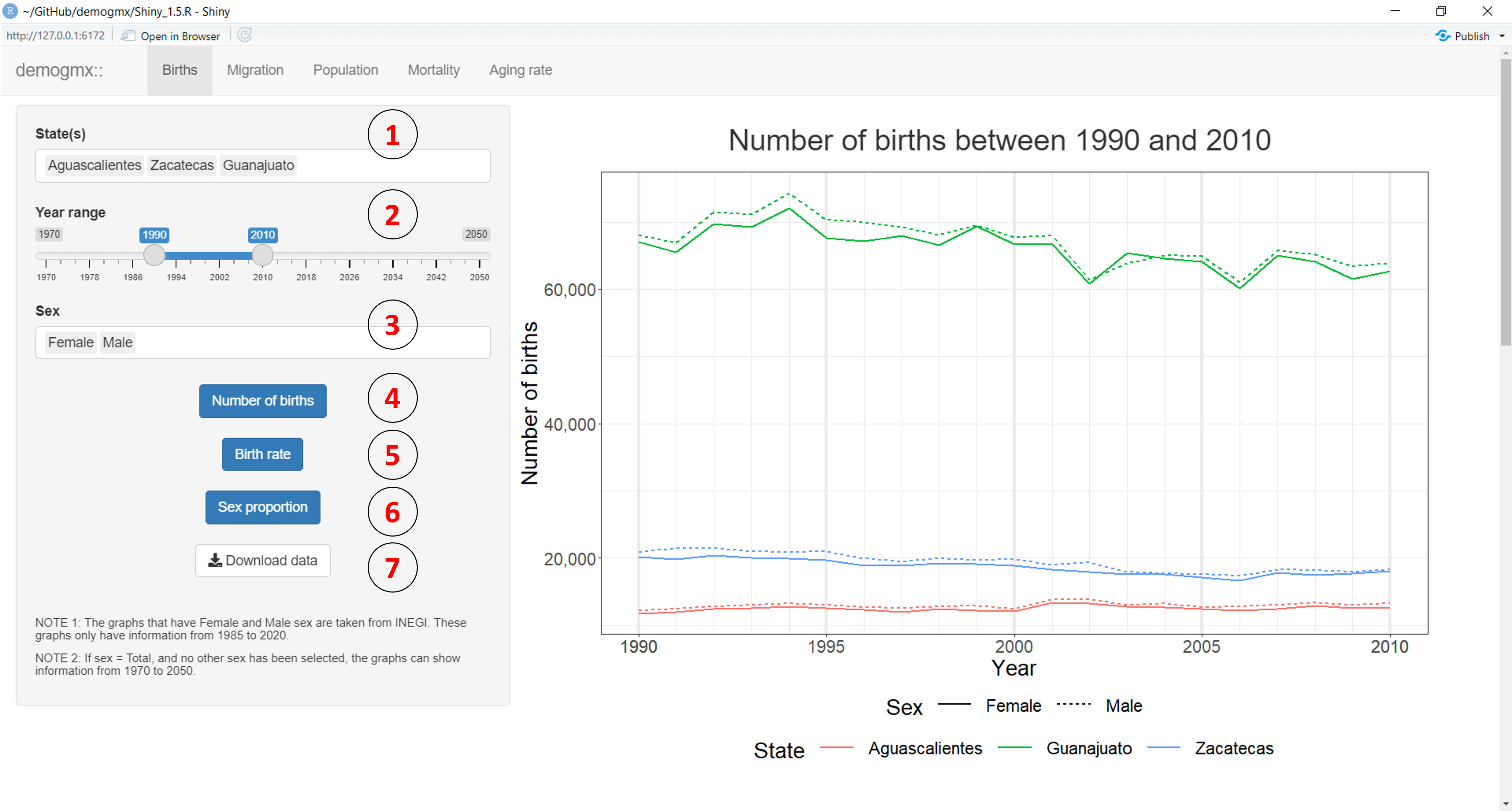The width and height of the screenshot is (1512, 811).
Task: Click the 2010 upper year slider handle
Action: point(263,255)
